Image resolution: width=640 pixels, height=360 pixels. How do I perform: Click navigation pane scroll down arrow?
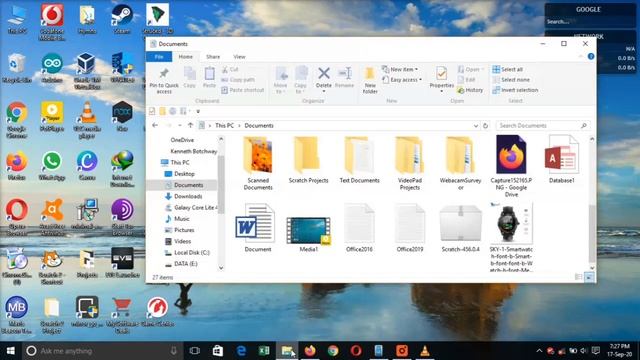tap(221, 268)
